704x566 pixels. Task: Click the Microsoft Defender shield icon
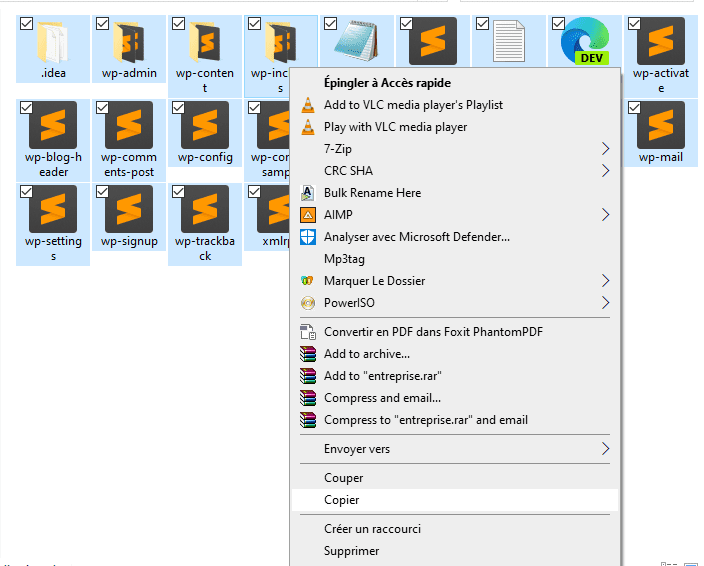[x=308, y=237]
